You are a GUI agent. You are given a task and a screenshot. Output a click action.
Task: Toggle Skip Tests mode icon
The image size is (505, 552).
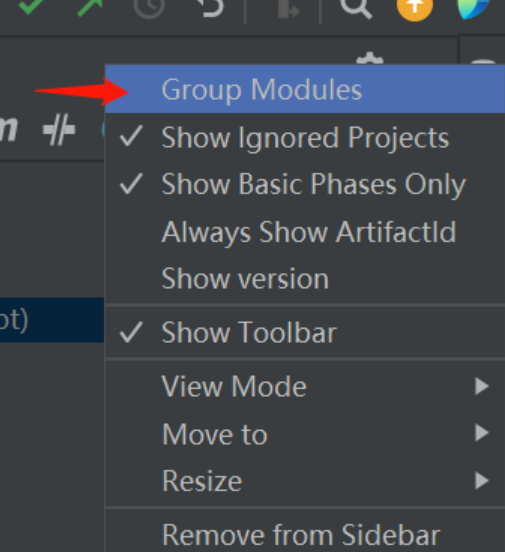(x=59, y=130)
